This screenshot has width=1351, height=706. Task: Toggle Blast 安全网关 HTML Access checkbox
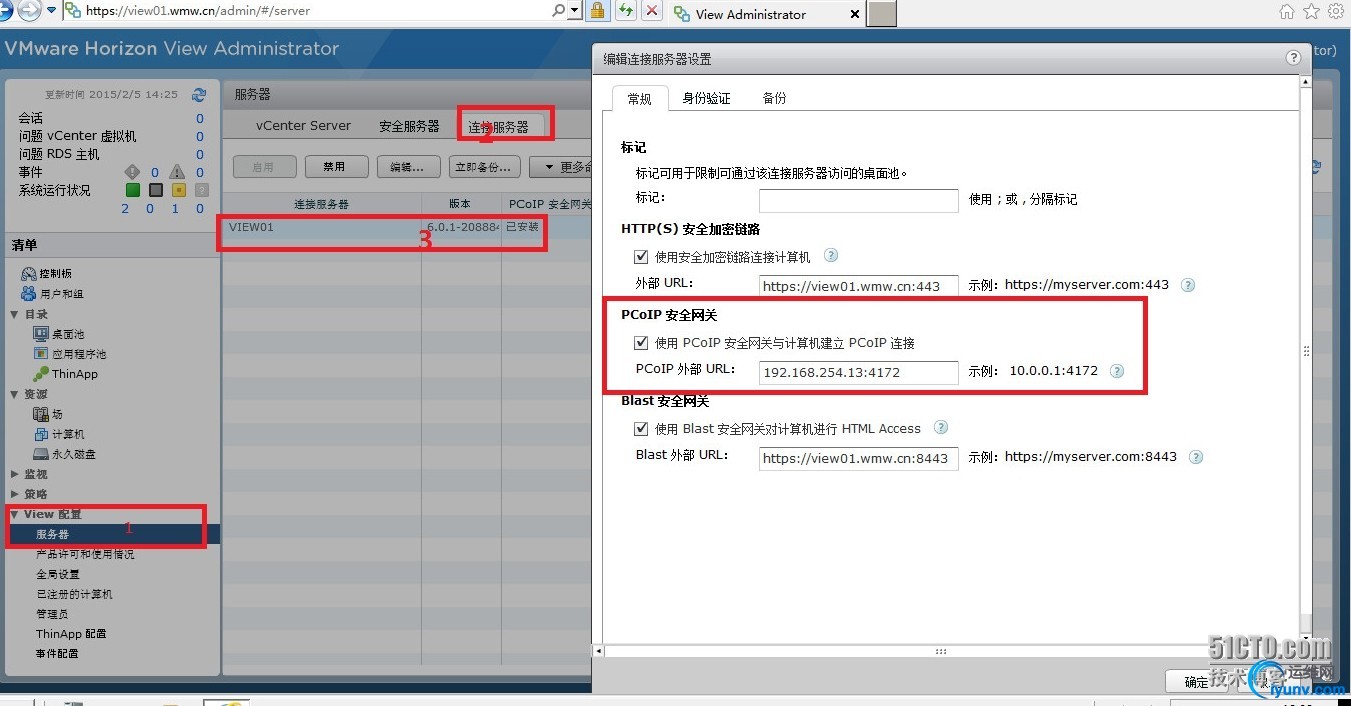(641, 429)
